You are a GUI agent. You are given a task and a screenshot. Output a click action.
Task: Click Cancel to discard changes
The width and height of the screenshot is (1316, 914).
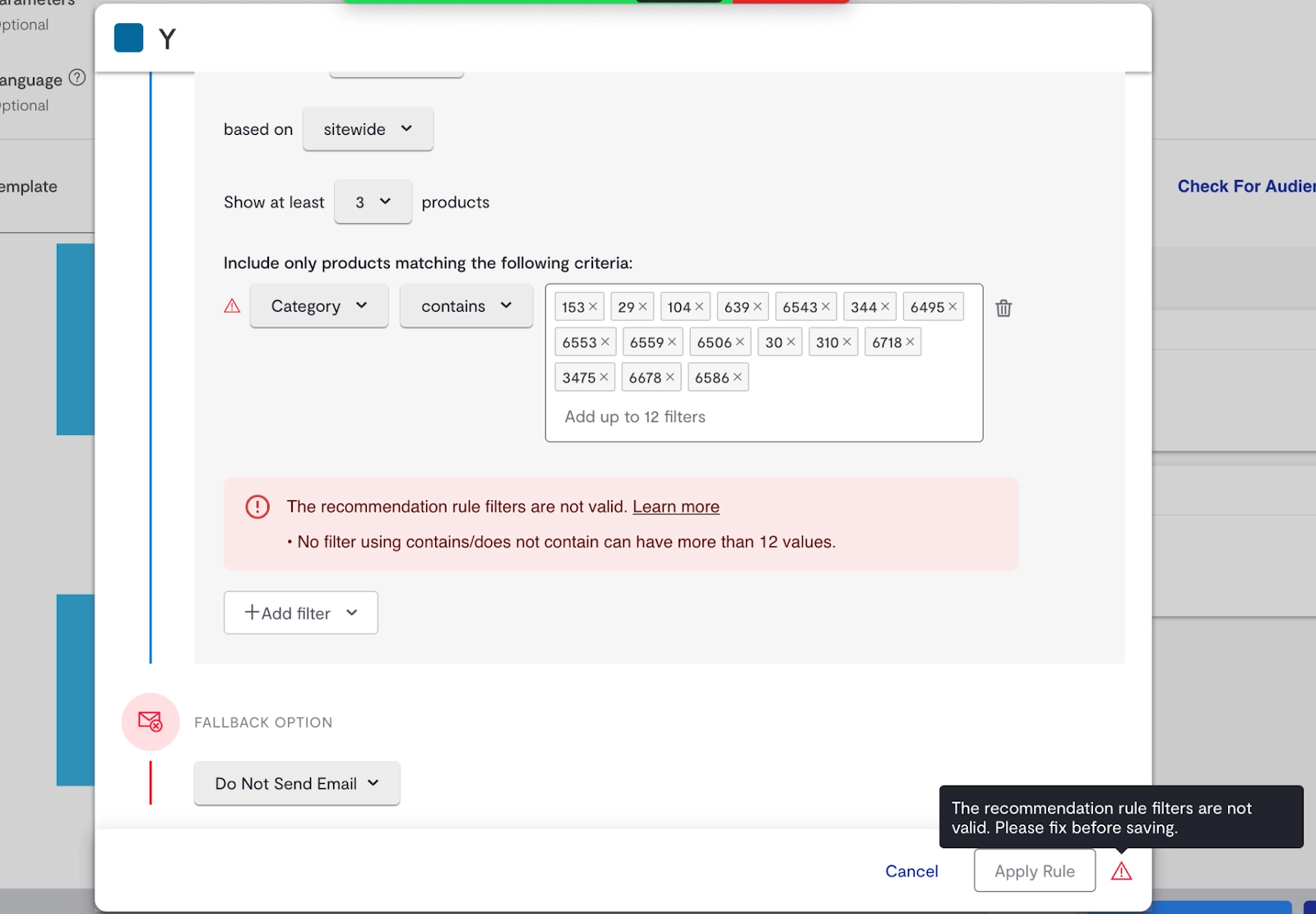point(911,870)
